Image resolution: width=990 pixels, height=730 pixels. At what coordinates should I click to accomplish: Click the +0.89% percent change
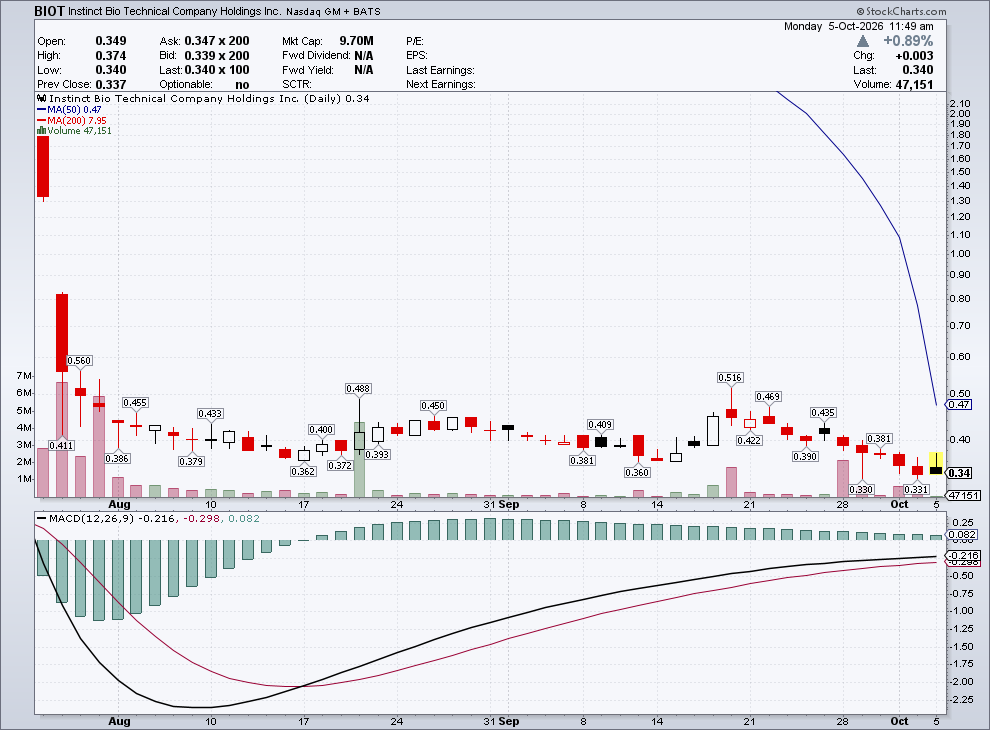click(908, 41)
